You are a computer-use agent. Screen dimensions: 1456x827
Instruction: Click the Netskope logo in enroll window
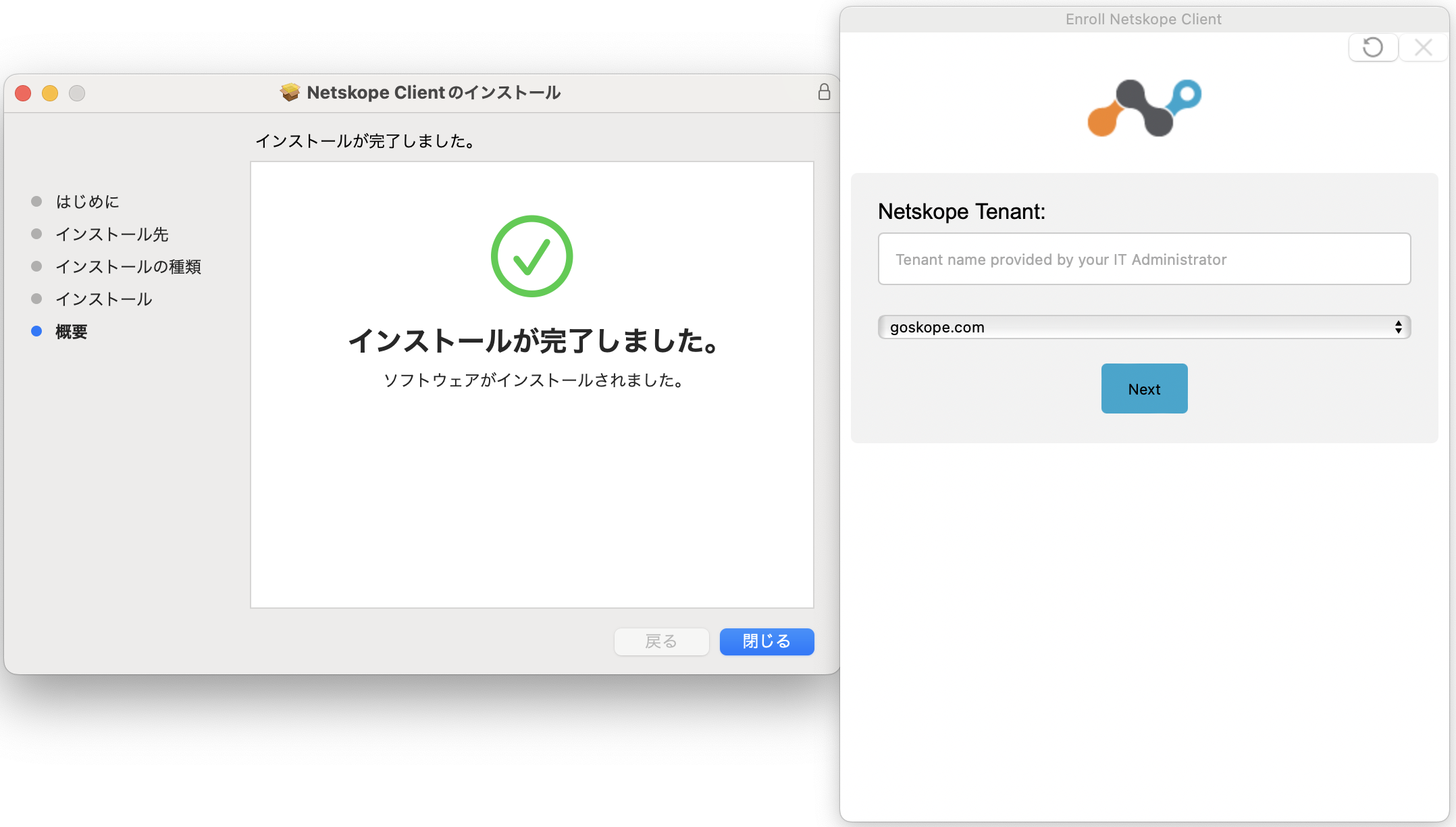tap(1145, 108)
